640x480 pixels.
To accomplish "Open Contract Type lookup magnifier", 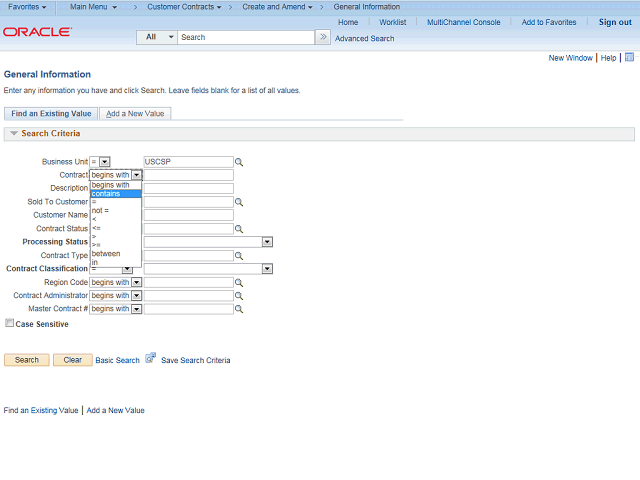I will click(x=239, y=256).
